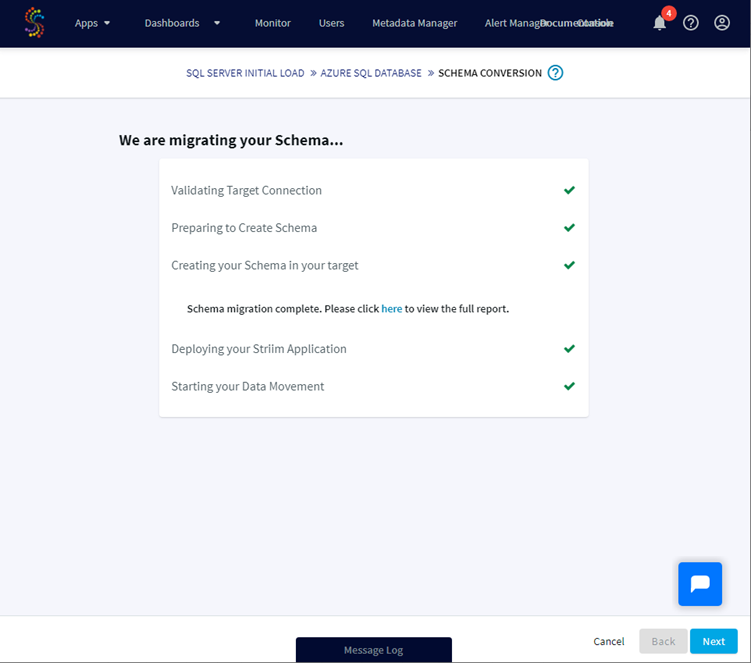Click checkmark for Starting your Data Movement
This screenshot has width=751, height=663.
click(x=569, y=386)
